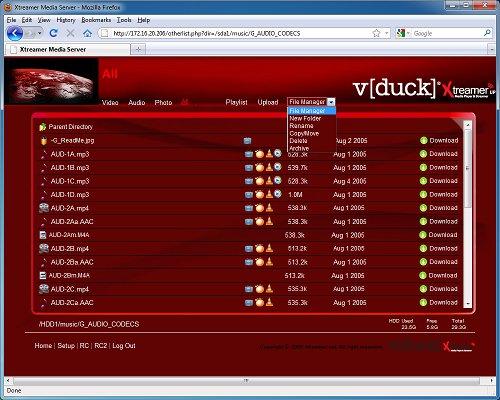Image resolution: width=500 pixels, height=400 pixels.
Task: Click Firefox's back arrow button
Action: click(15, 33)
